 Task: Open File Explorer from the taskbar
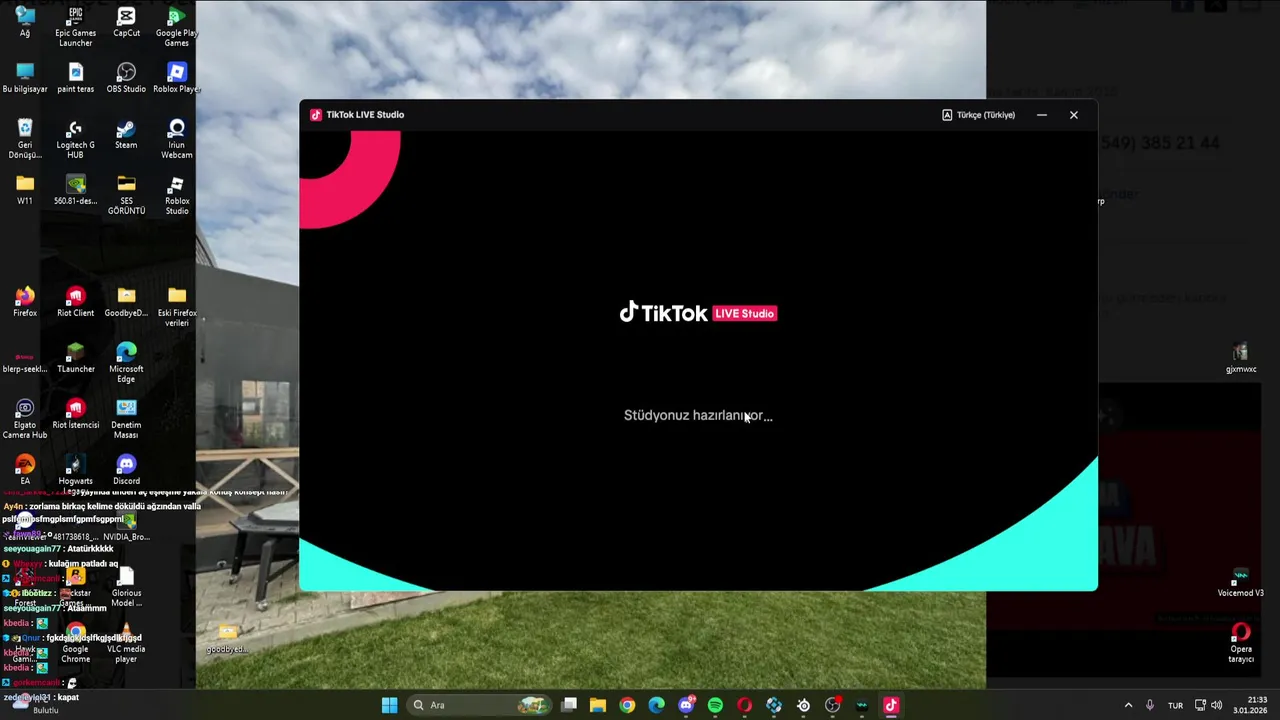598,705
